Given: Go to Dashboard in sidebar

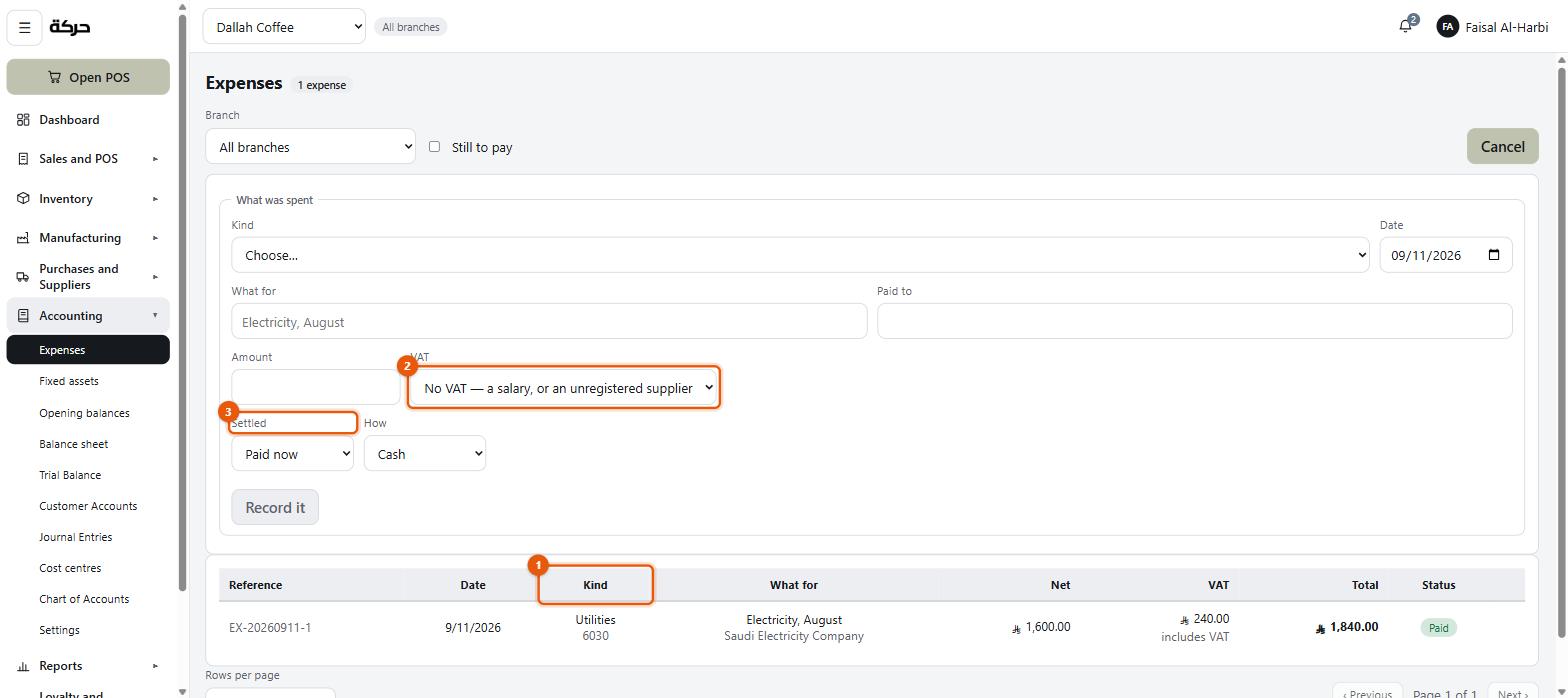Looking at the screenshot, I should (88, 120).
